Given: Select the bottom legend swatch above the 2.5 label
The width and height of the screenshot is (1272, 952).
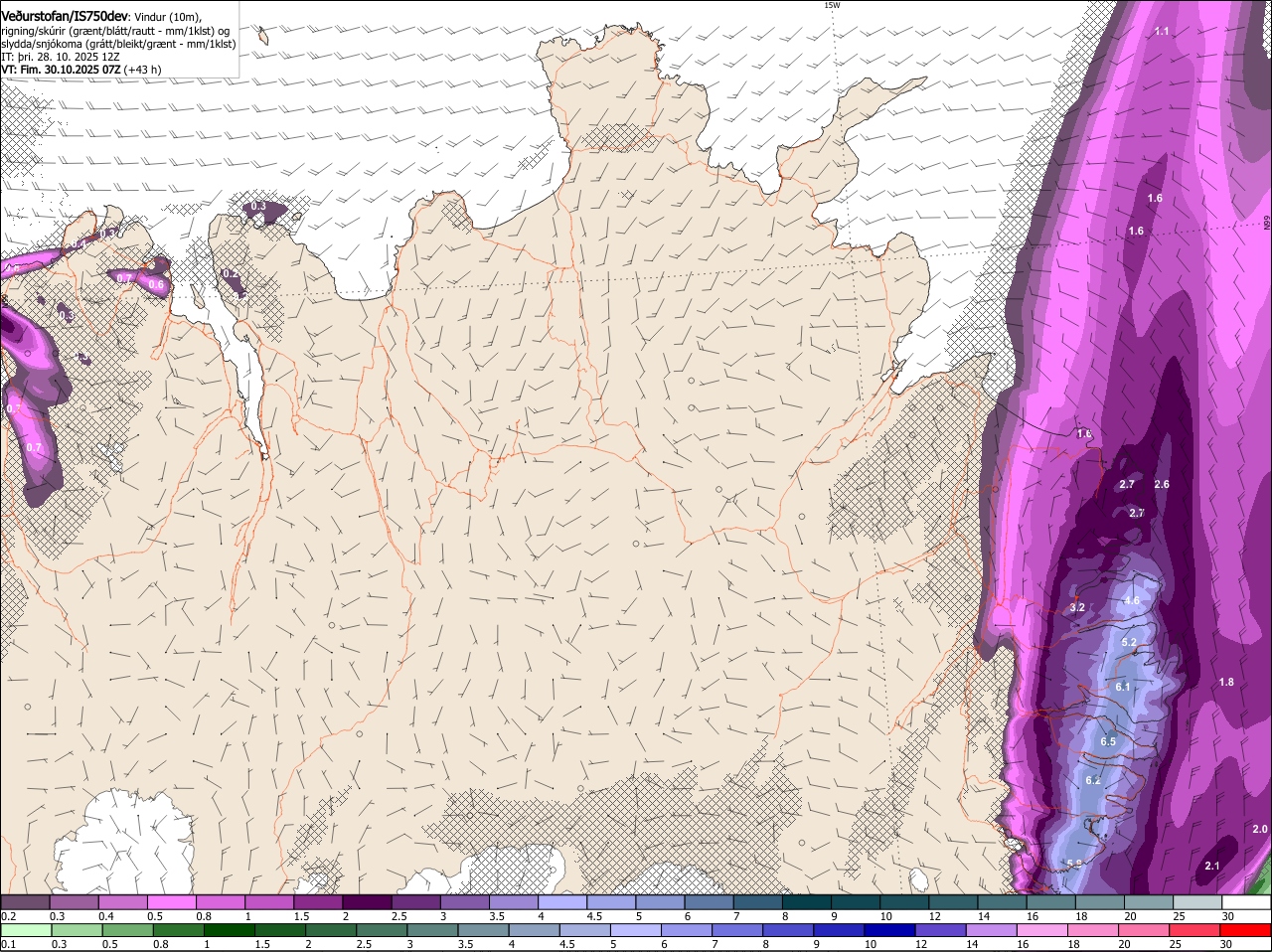Looking at the screenshot, I should [383, 930].
